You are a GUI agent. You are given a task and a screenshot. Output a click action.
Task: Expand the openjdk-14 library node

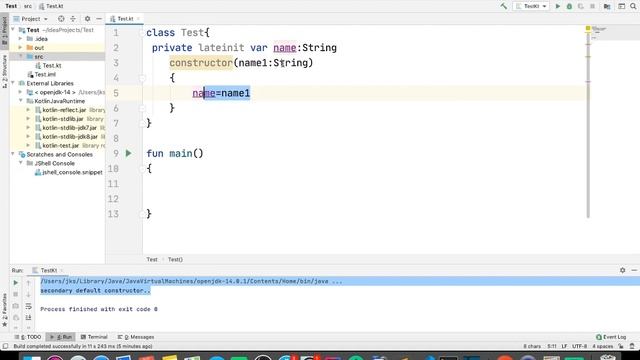pos(20,92)
